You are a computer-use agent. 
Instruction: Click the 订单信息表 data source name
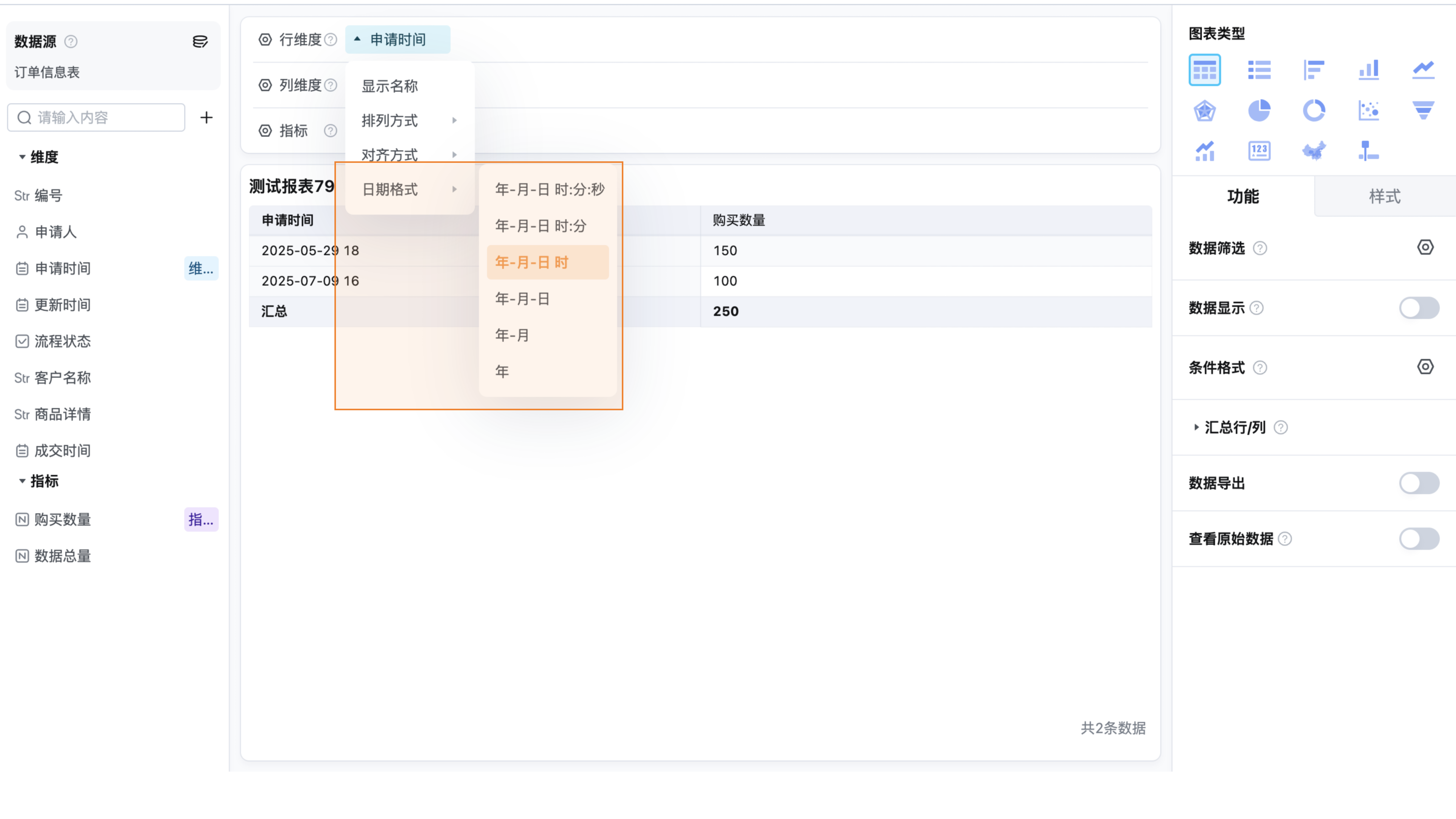[47, 72]
